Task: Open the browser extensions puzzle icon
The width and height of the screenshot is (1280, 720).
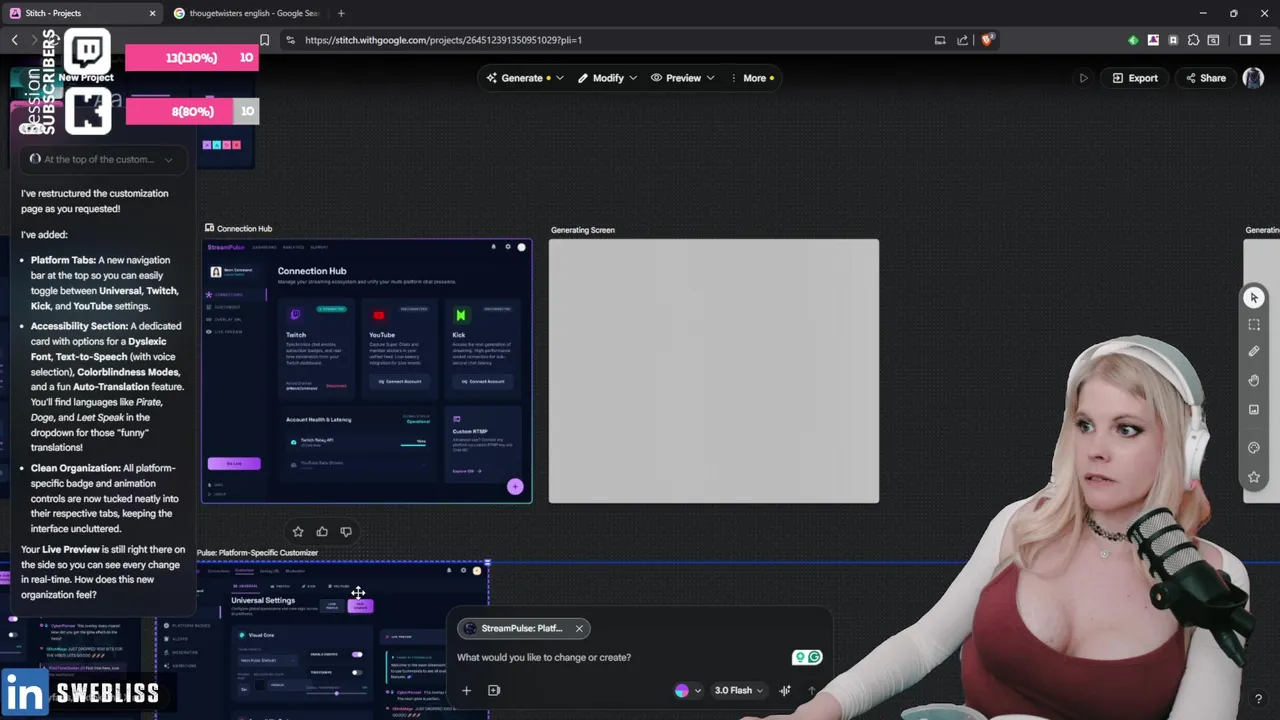Action: pyautogui.click(x=1193, y=40)
